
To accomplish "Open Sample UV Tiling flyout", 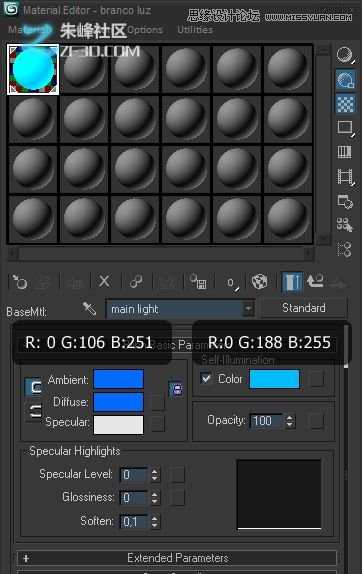I will 345,128.
